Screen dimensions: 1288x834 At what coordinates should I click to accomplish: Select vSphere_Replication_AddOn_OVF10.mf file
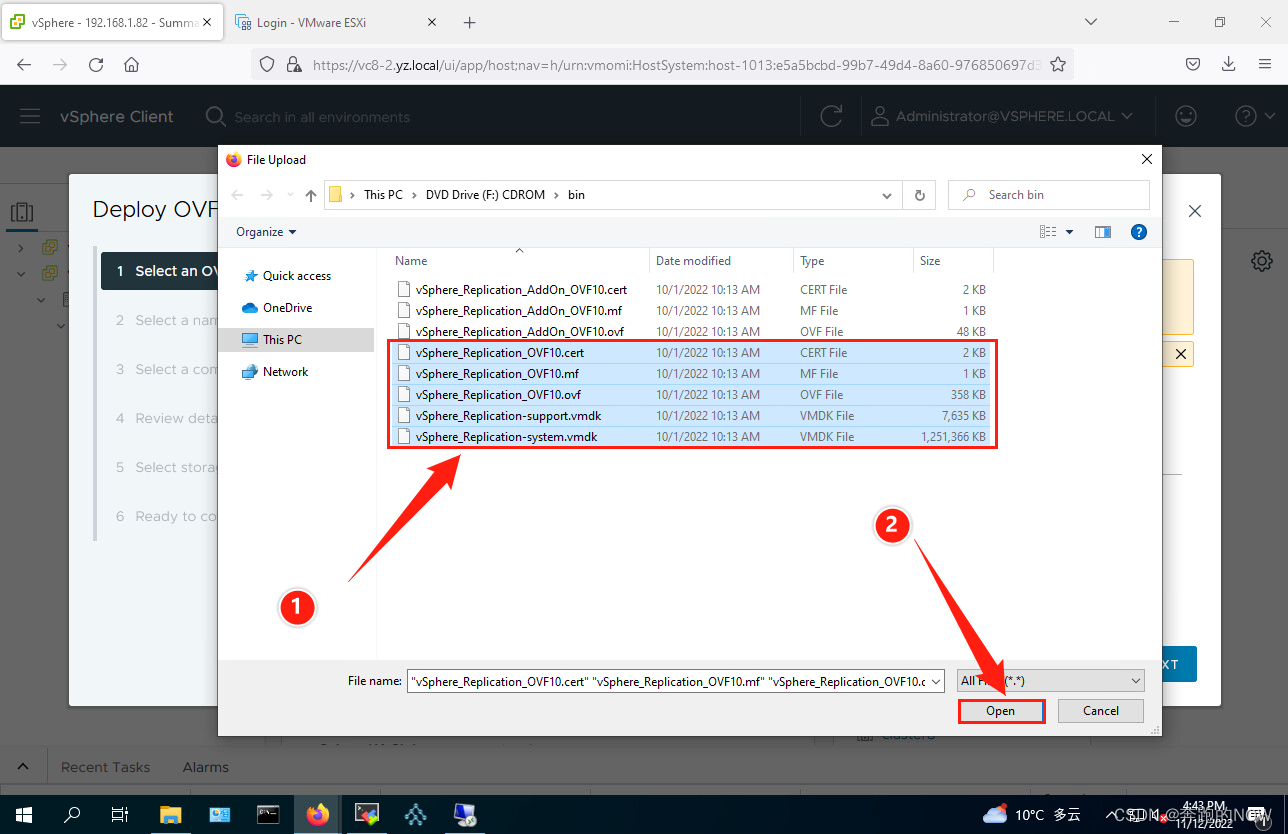coord(690,311)
